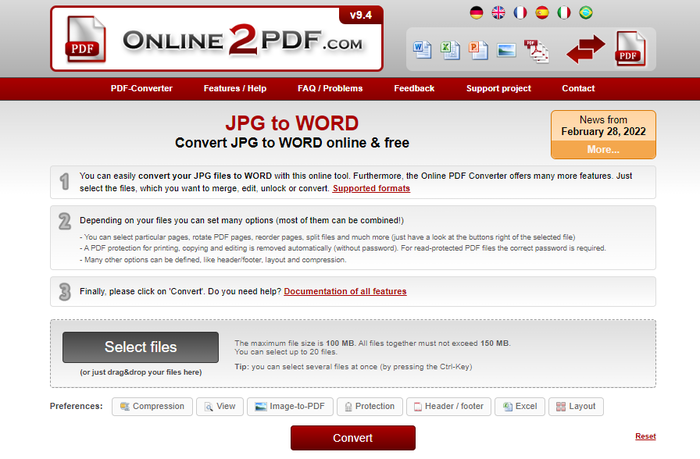
Task: Switch language to Brazilian Portuguese flag
Action: tap(586, 13)
